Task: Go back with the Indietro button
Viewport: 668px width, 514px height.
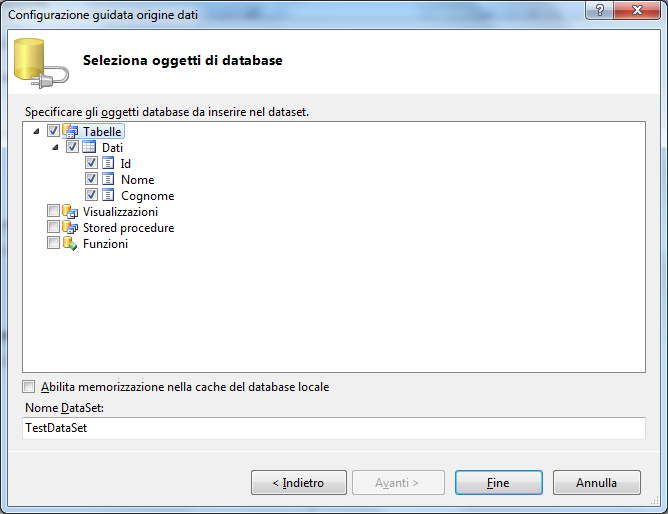Action: 299,483
